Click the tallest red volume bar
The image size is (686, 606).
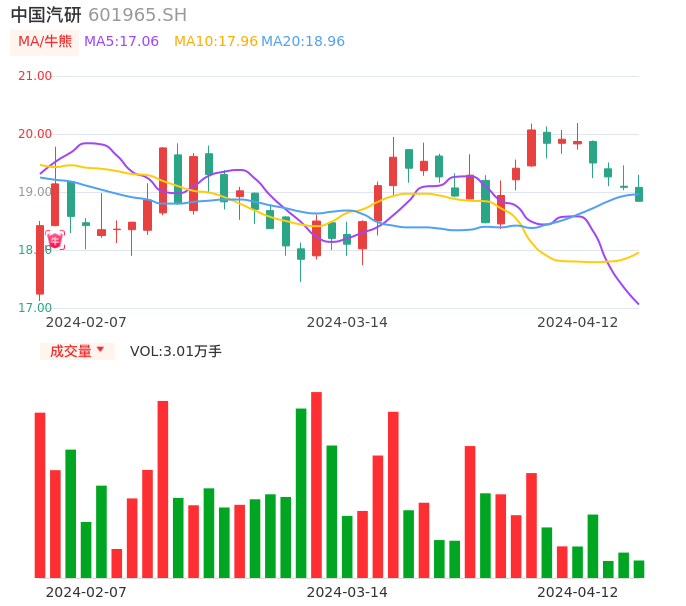(x=316, y=485)
